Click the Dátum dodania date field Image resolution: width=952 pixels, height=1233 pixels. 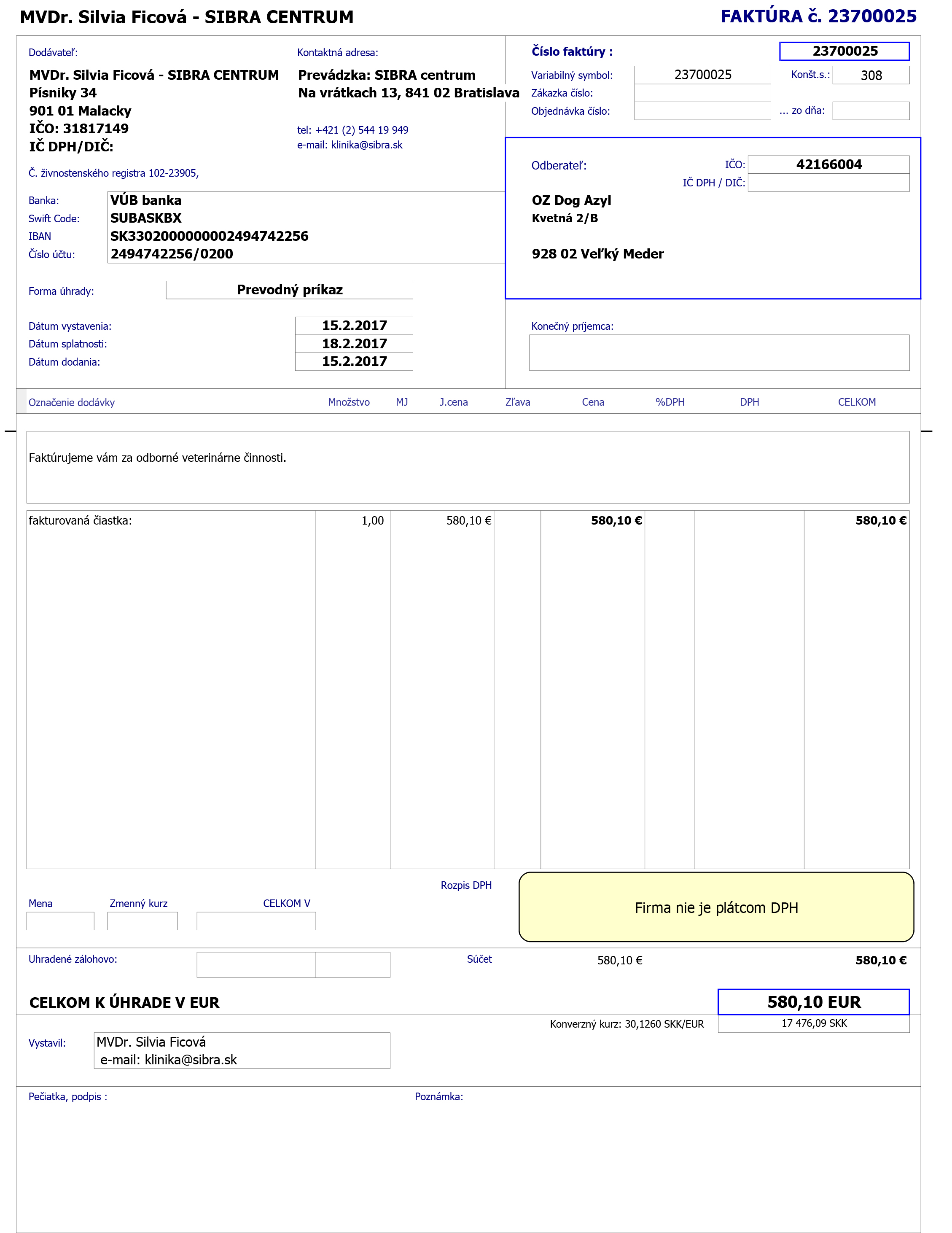(x=354, y=362)
